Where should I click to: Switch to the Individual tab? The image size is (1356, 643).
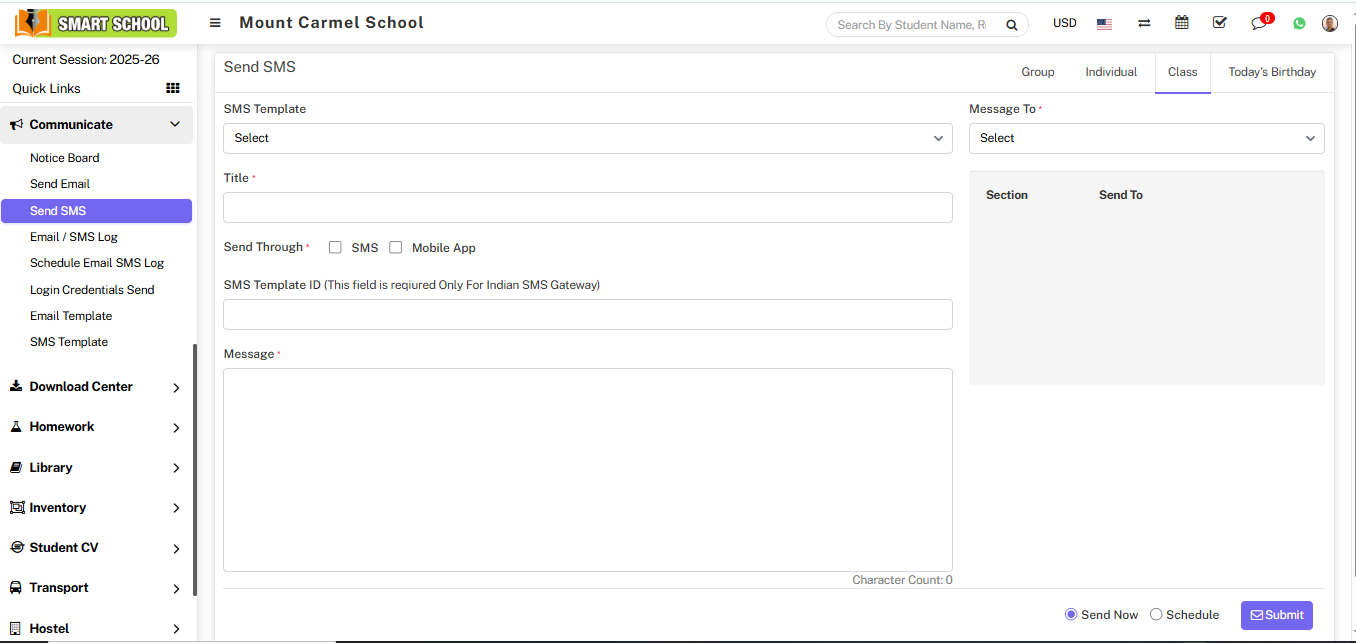pyautogui.click(x=1111, y=72)
